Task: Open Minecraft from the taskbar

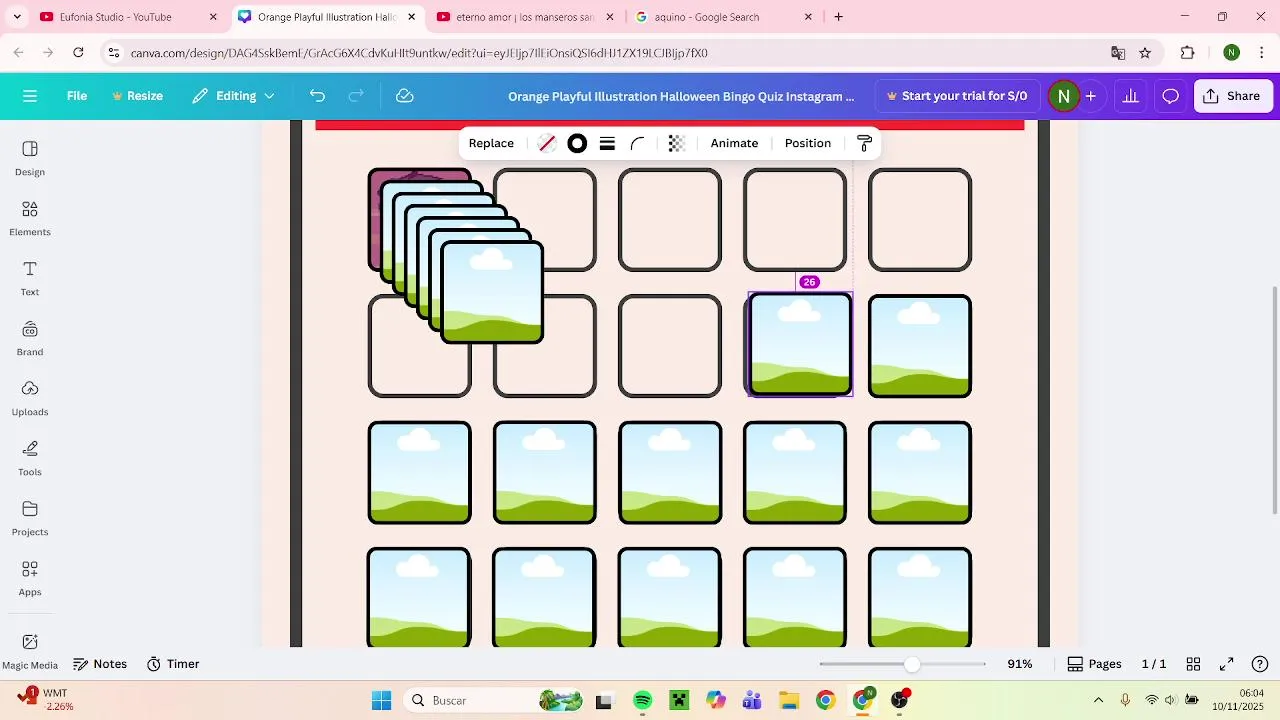Action: pos(679,700)
